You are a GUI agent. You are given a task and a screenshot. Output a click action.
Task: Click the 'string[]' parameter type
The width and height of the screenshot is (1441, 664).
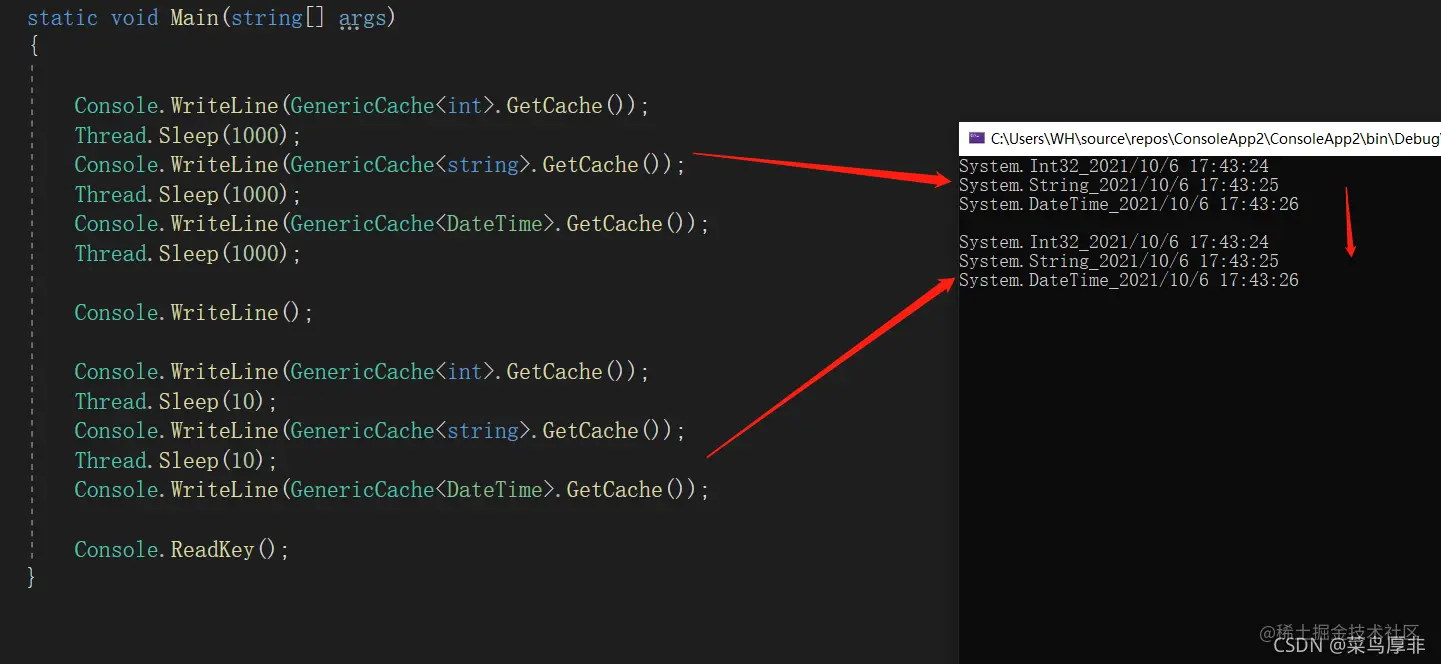[x=278, y=18]
